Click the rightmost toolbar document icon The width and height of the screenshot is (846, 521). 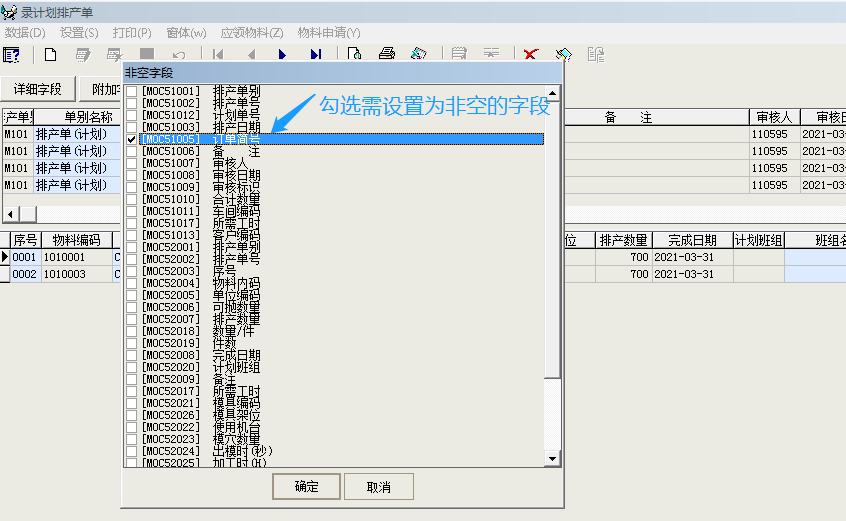click(595, 54)
